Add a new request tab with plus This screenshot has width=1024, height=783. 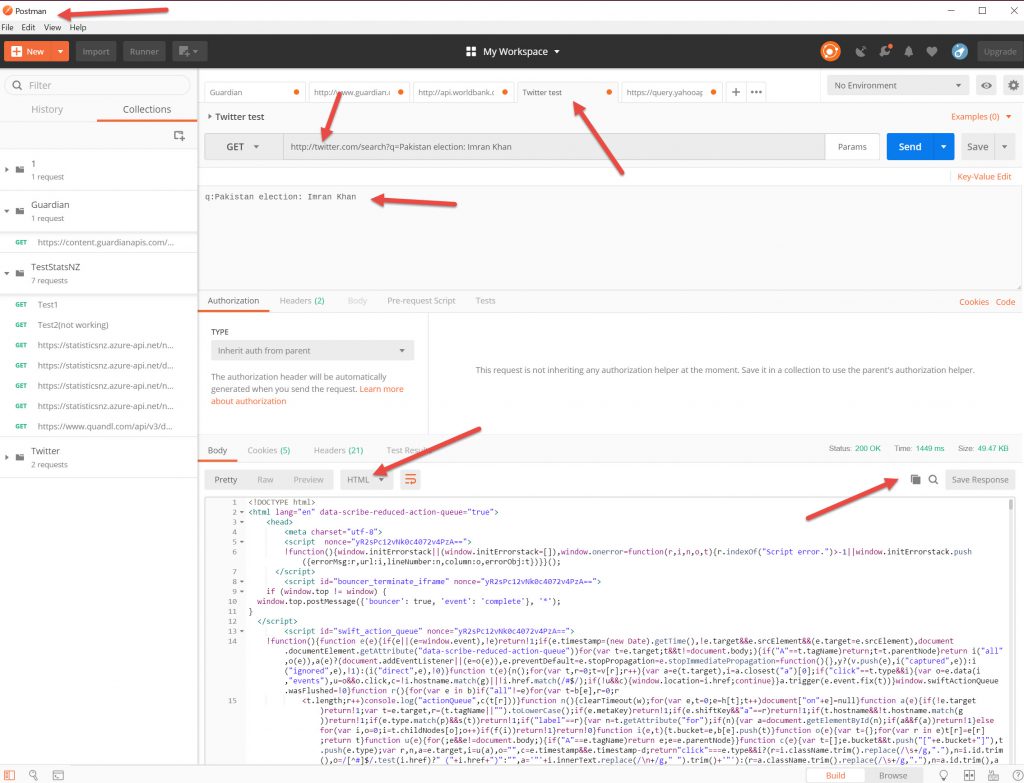pos(736,92)
